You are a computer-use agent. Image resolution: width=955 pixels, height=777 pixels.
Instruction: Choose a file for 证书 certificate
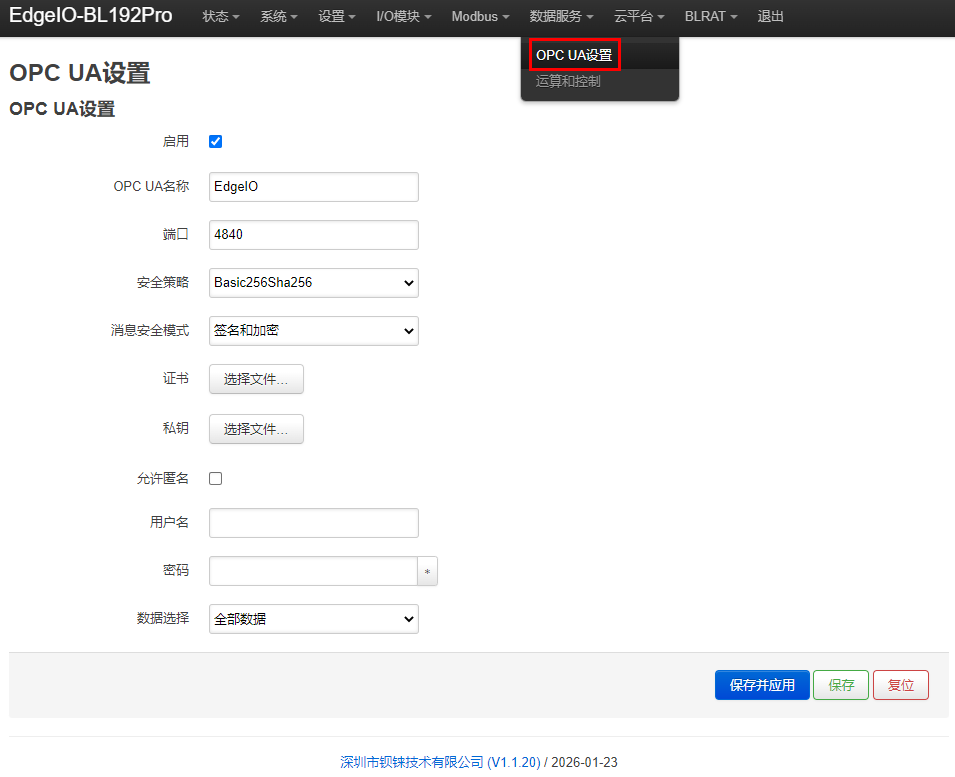pos(256,379)
